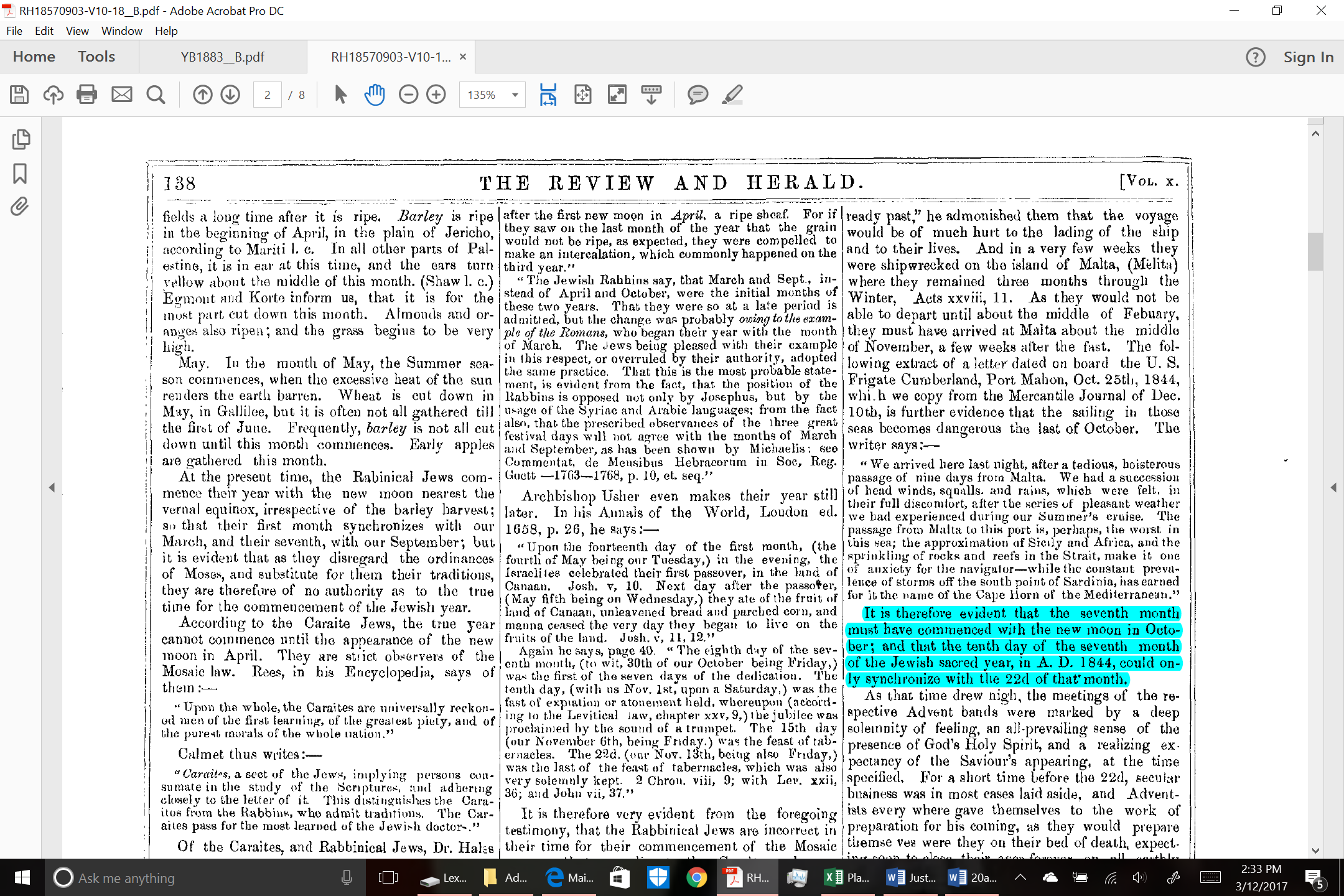The width and height of the screenshot is (1344, 896).
Task: Open the clock and calendar flyout
Action: click(x=1261, y=877)
